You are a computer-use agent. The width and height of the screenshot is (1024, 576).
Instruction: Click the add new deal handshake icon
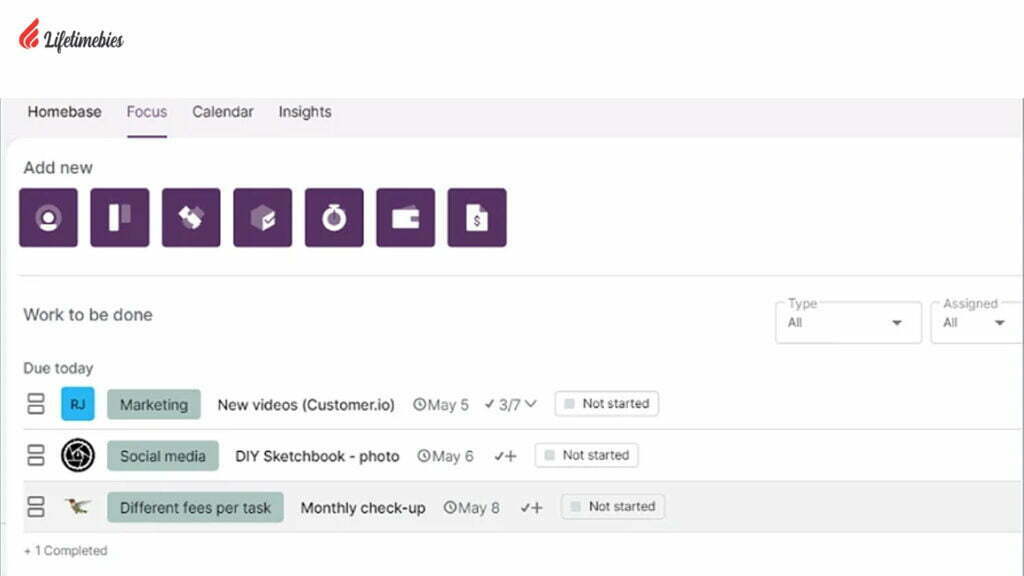191,217
